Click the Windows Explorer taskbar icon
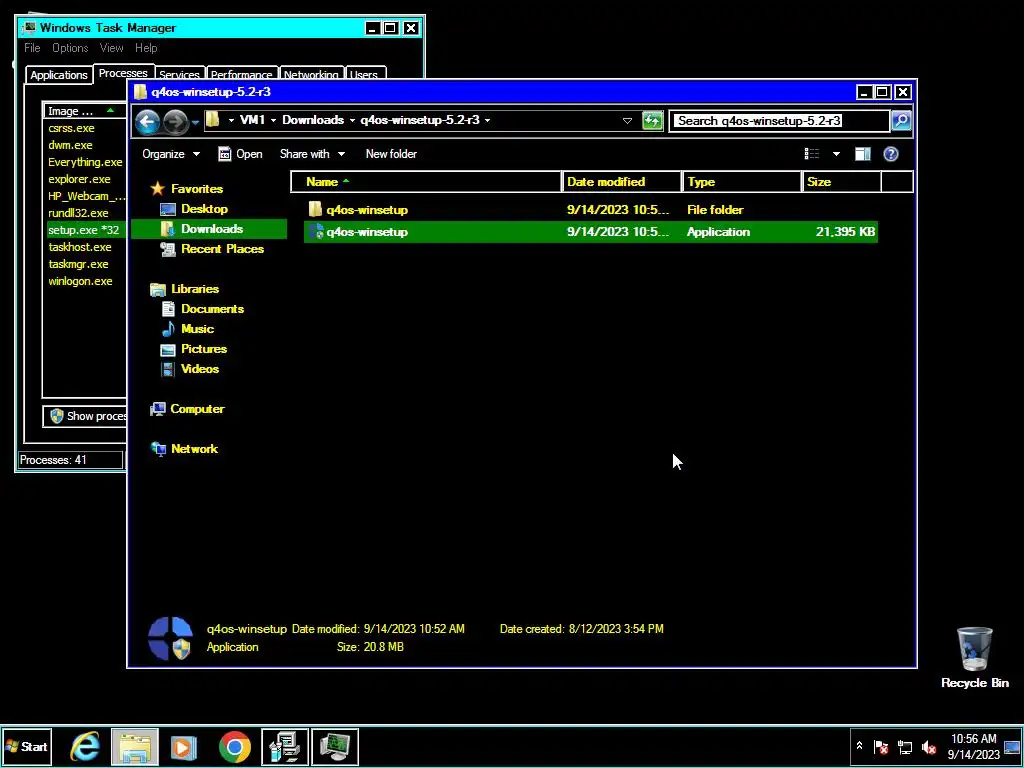 135,746
